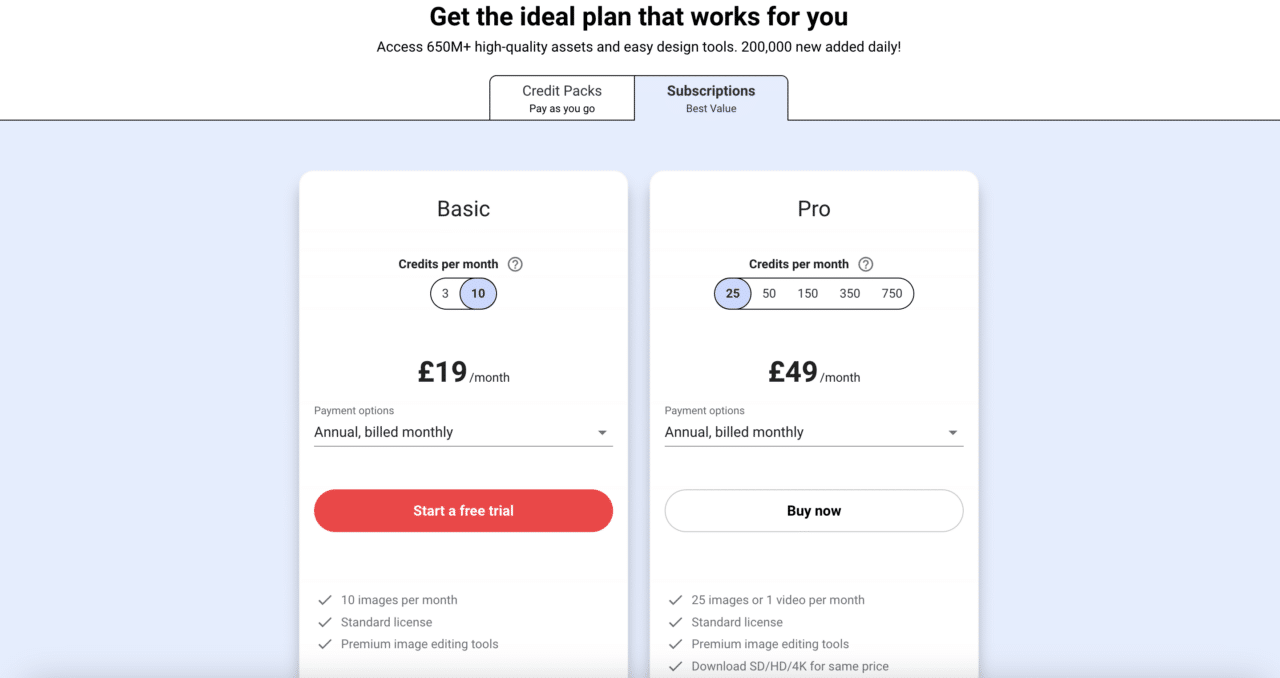Click the 25 credits selected pill
Screen dimensions: 1280x678
pyautogui.click(x=733, y=293)
